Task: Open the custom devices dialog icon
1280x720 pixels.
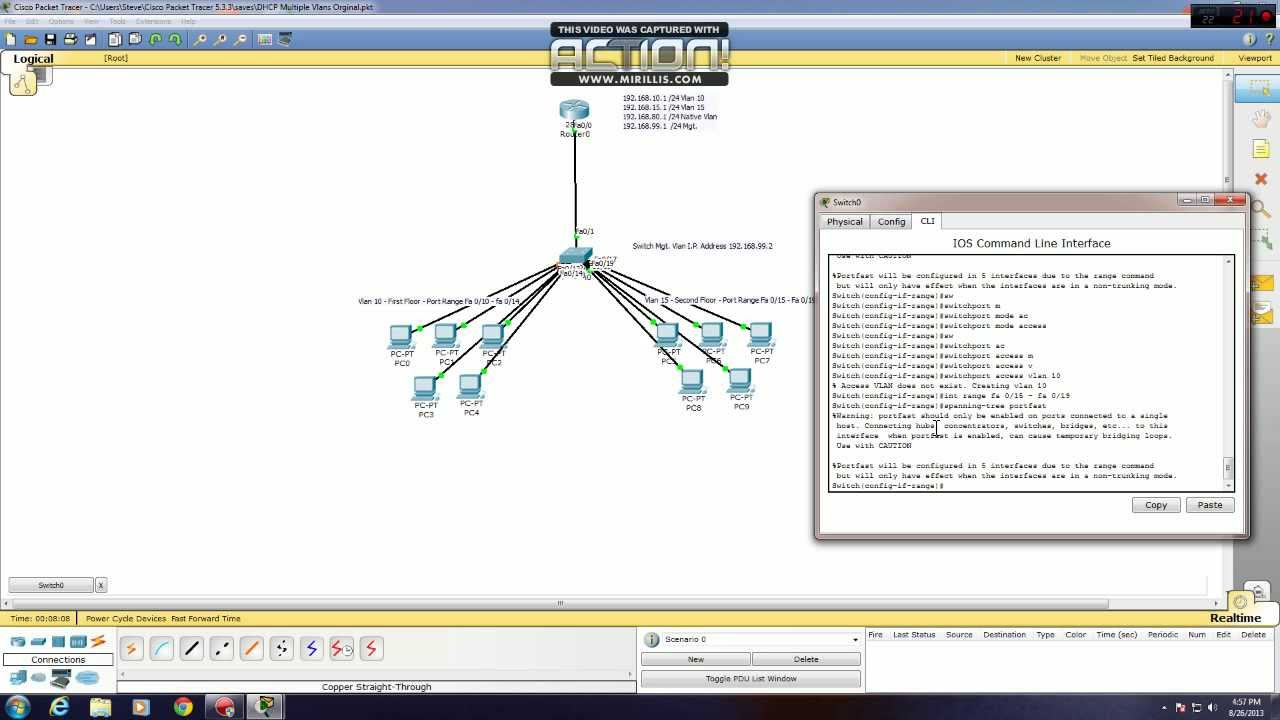Action: pos(285,39)
